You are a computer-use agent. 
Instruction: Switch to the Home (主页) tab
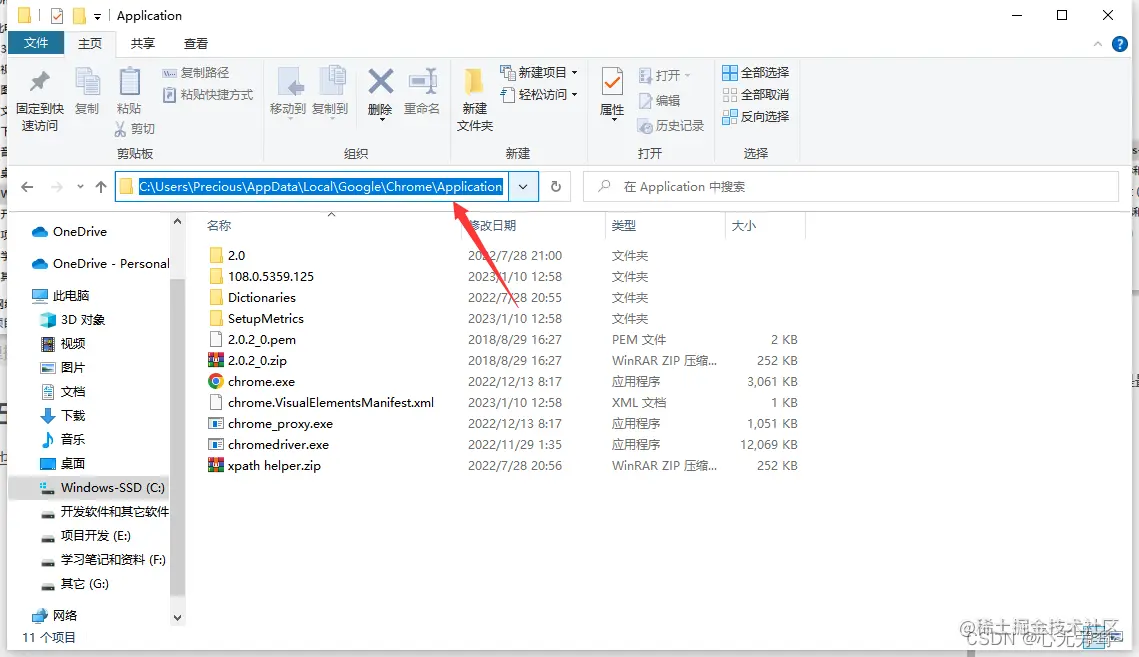pos(90,44)
